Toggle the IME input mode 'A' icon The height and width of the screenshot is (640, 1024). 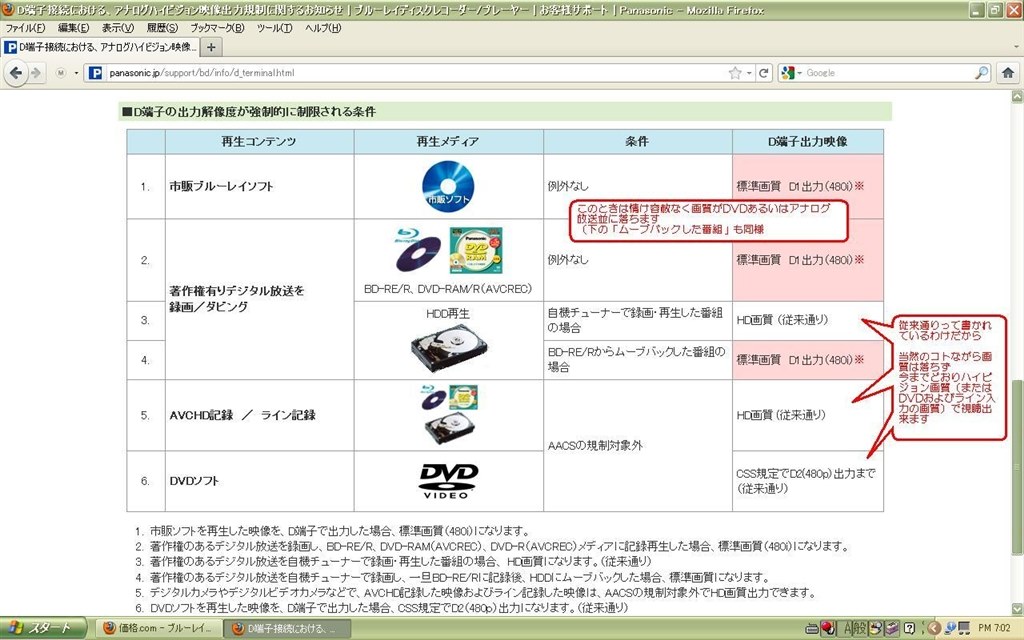pyautogui.click(x=847, y=628)
